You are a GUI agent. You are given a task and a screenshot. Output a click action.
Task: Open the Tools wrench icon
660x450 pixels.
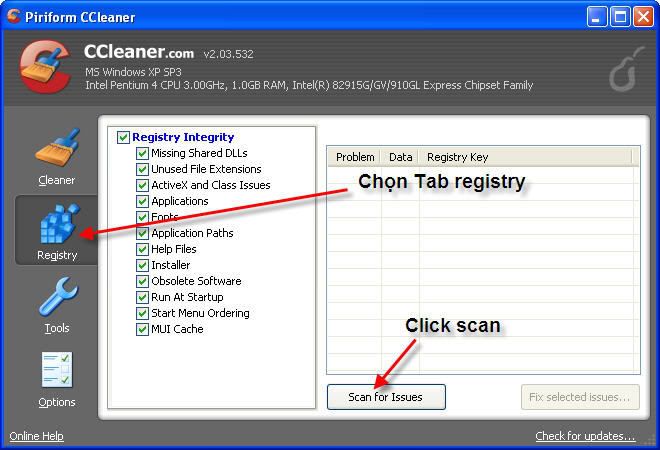point(58,297)
